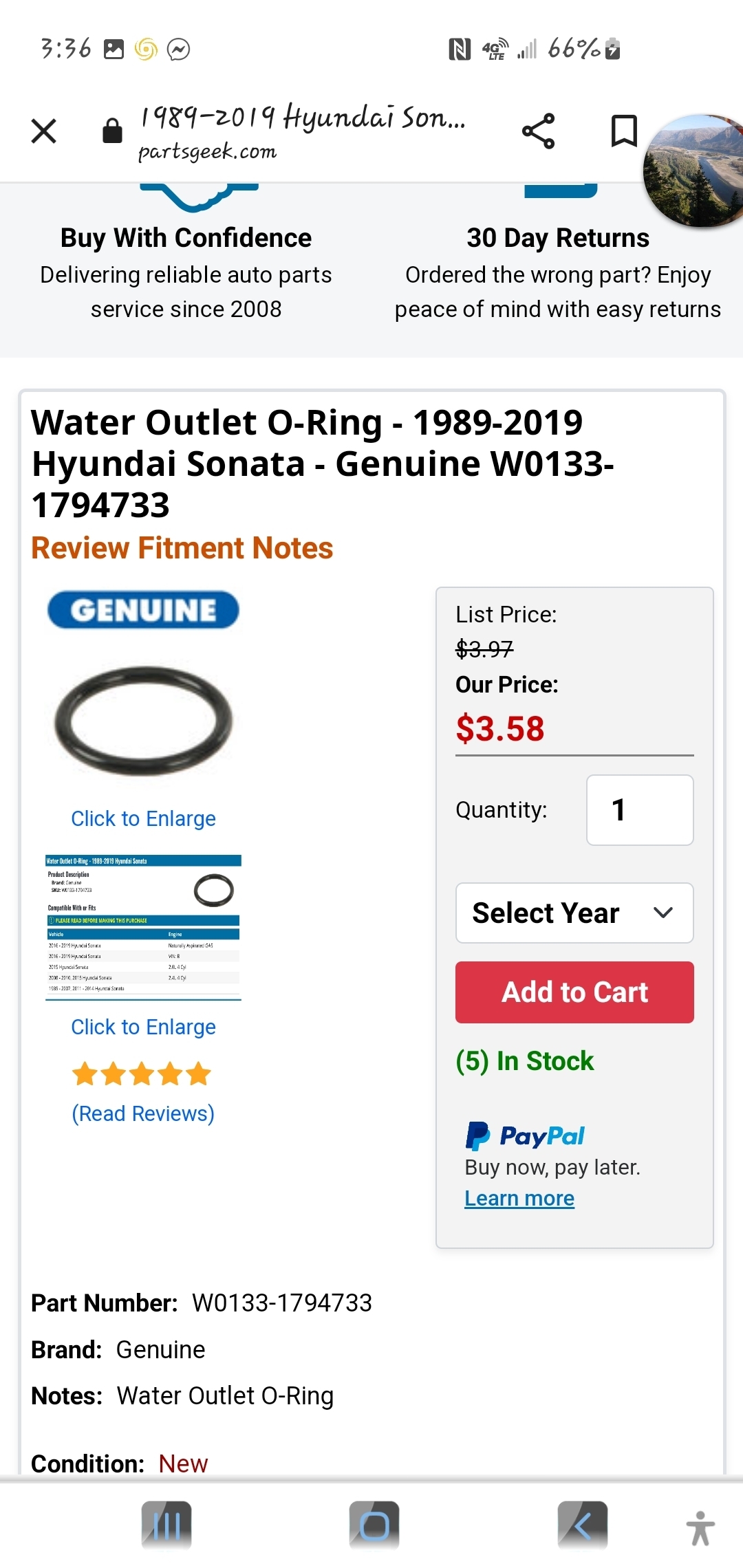Open the Read Reviews link

click(x=143, y=1113)
